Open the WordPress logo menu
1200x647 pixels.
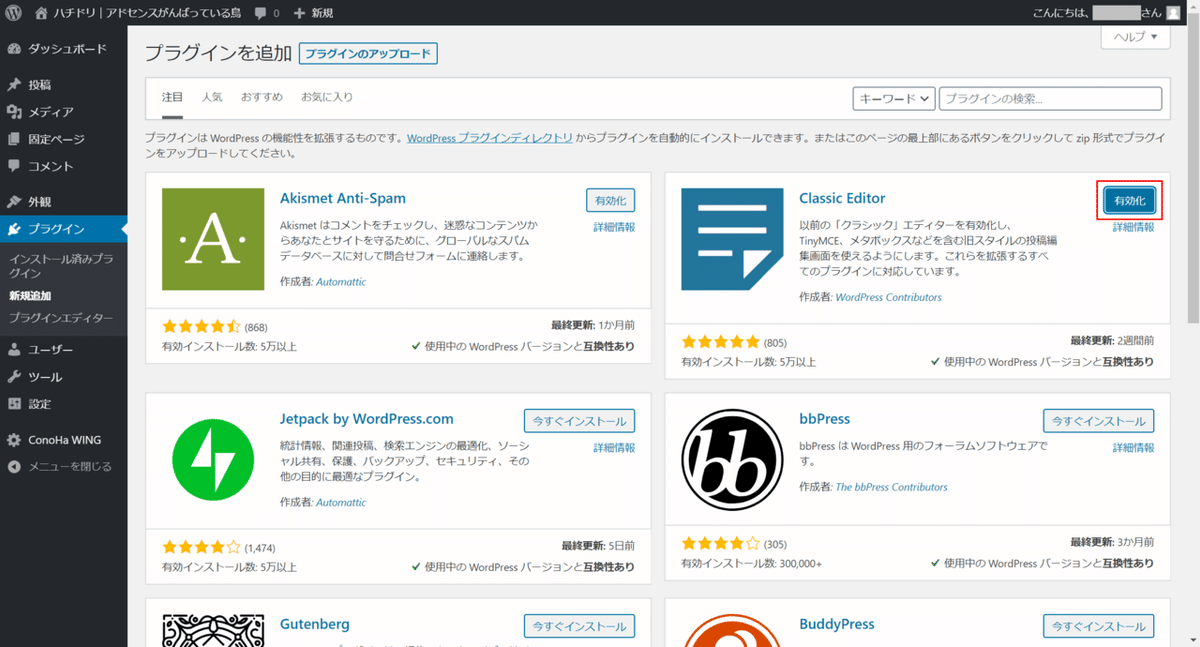click(x=15, y=13)
